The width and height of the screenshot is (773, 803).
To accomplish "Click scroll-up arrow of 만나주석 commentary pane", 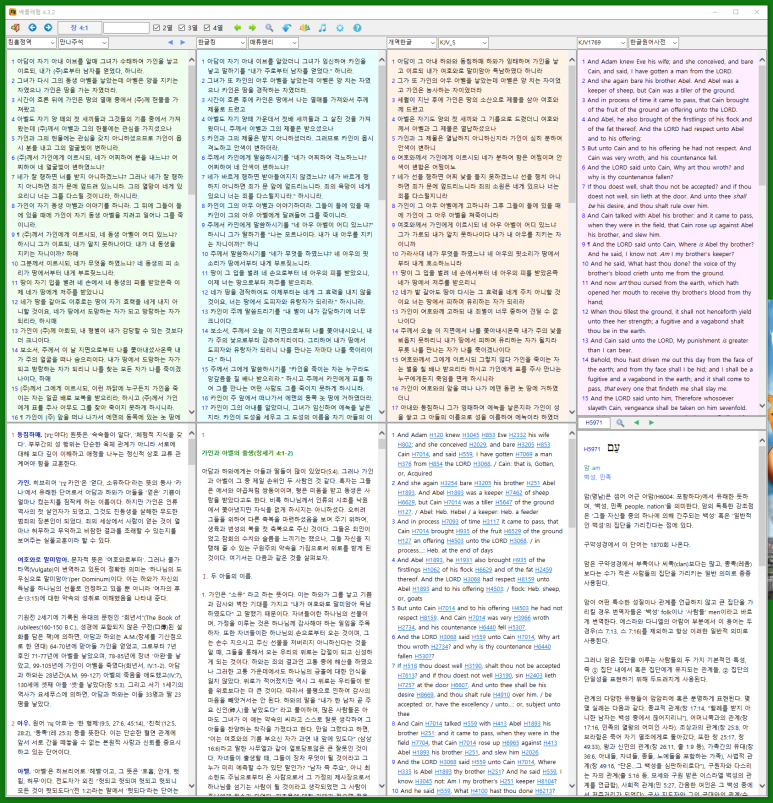I will (192, 434).
